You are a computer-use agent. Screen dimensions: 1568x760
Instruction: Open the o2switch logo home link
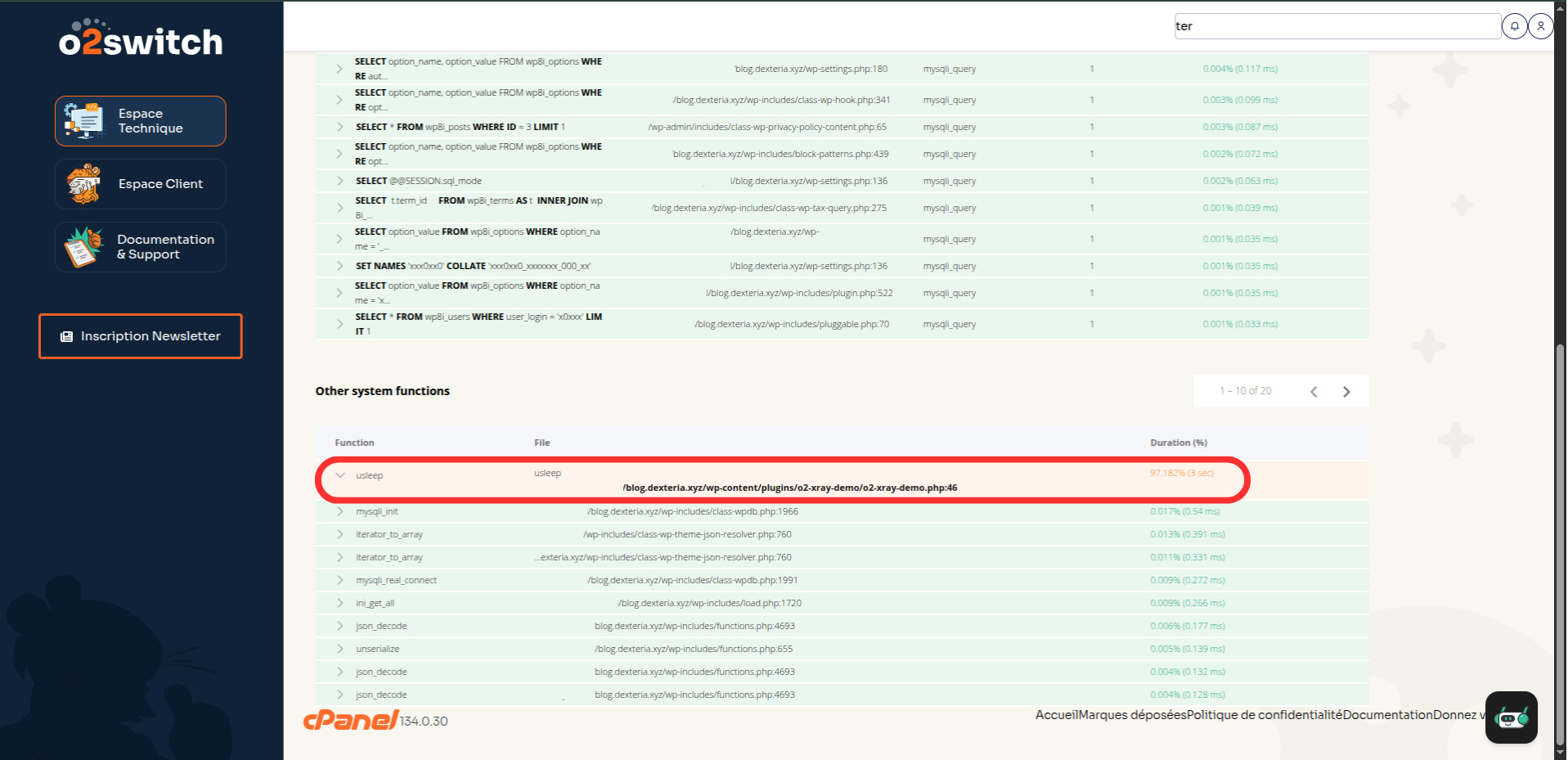pyautogui.click(x=141, y=38)
